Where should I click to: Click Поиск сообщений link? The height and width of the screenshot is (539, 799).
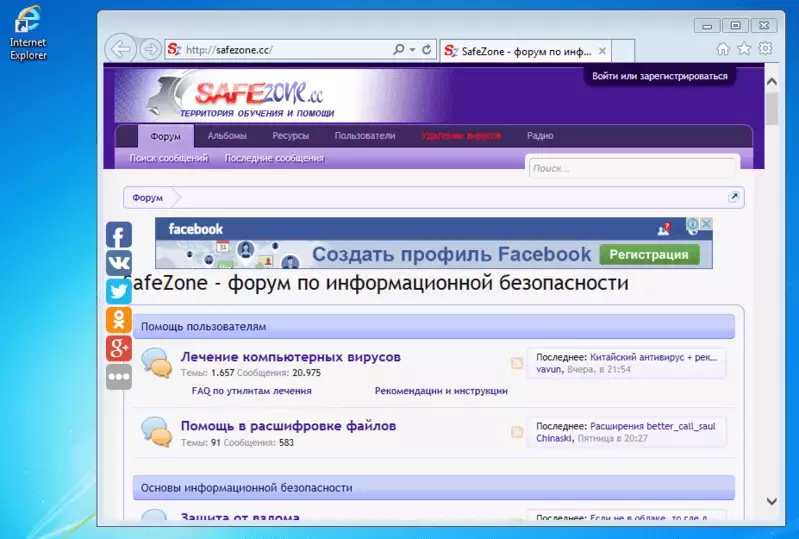[169, 158]
